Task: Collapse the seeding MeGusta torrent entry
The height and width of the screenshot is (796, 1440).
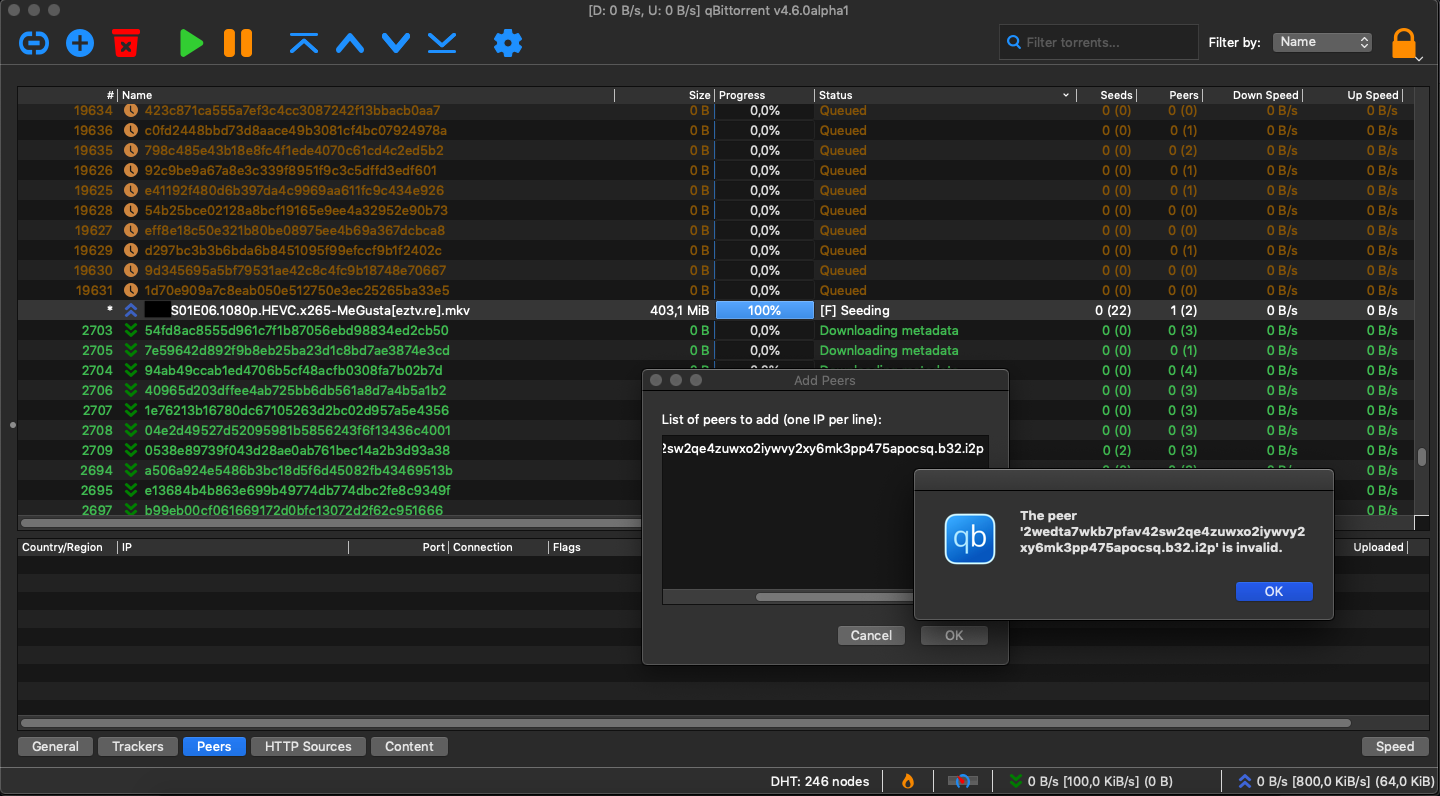Action: [129, 310]
